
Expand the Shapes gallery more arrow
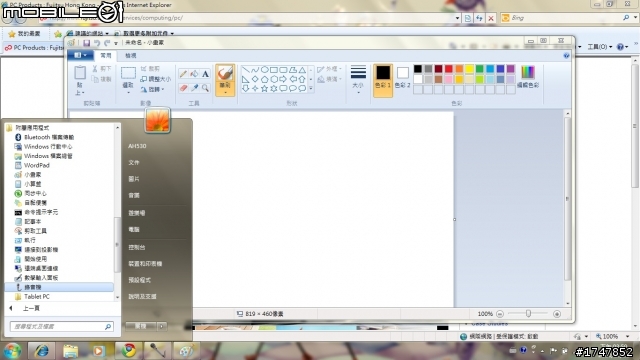(x=311, y=88)
